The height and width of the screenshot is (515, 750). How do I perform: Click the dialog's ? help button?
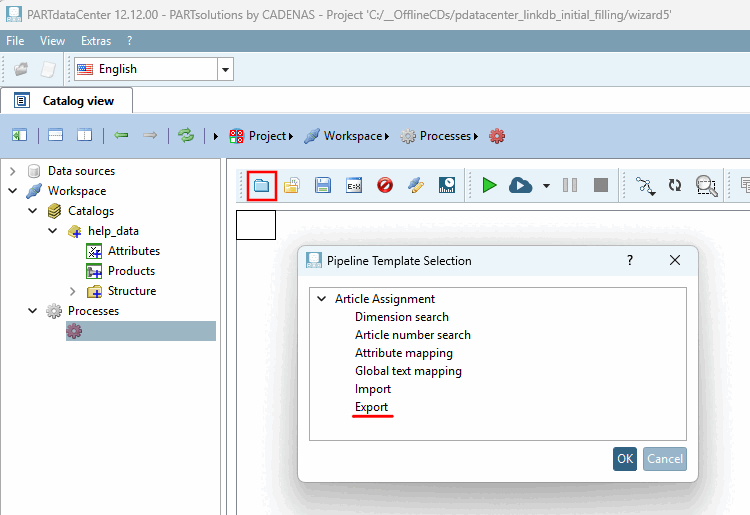click(630, 260)
